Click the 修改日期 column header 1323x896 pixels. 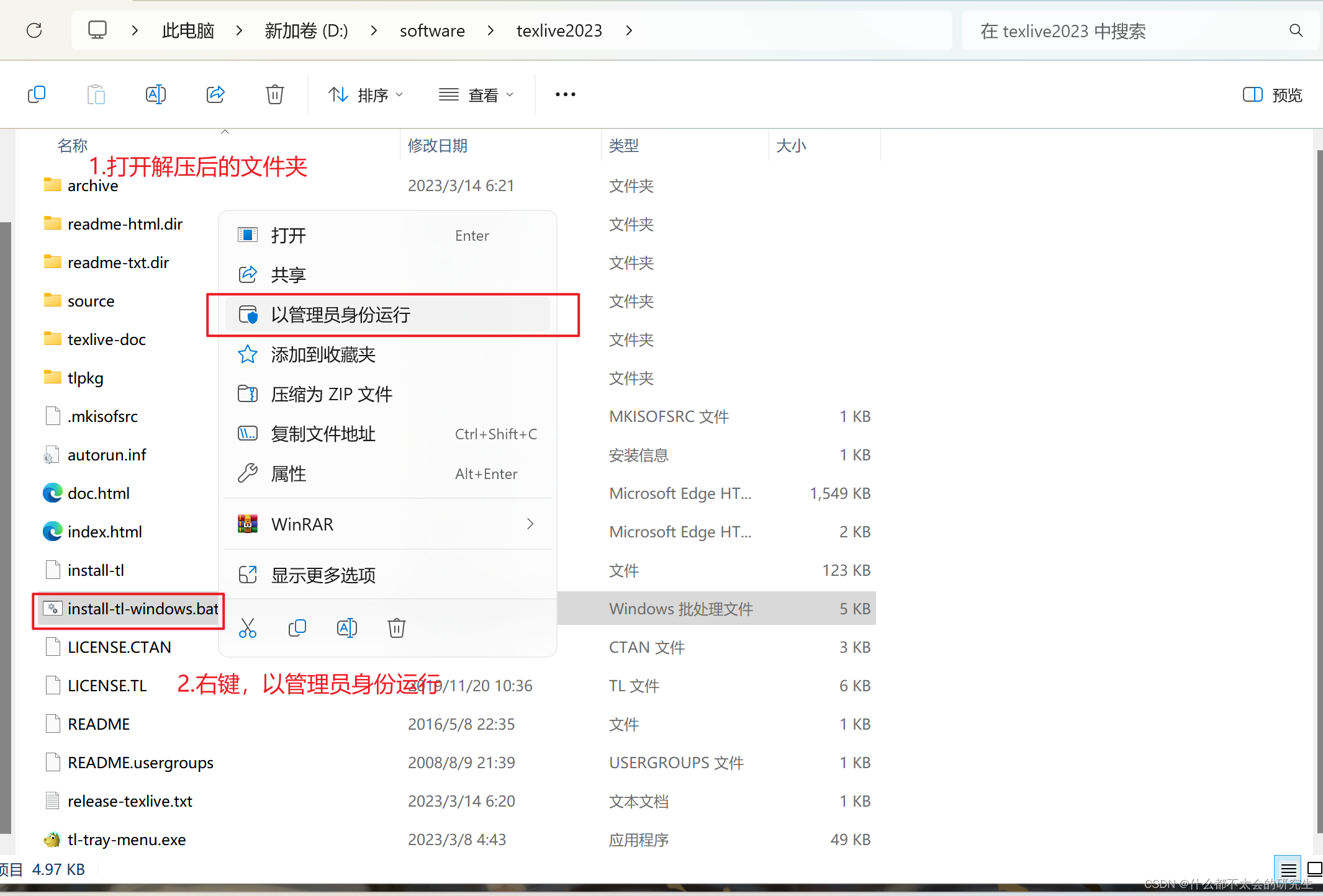(x=437, y=146)
